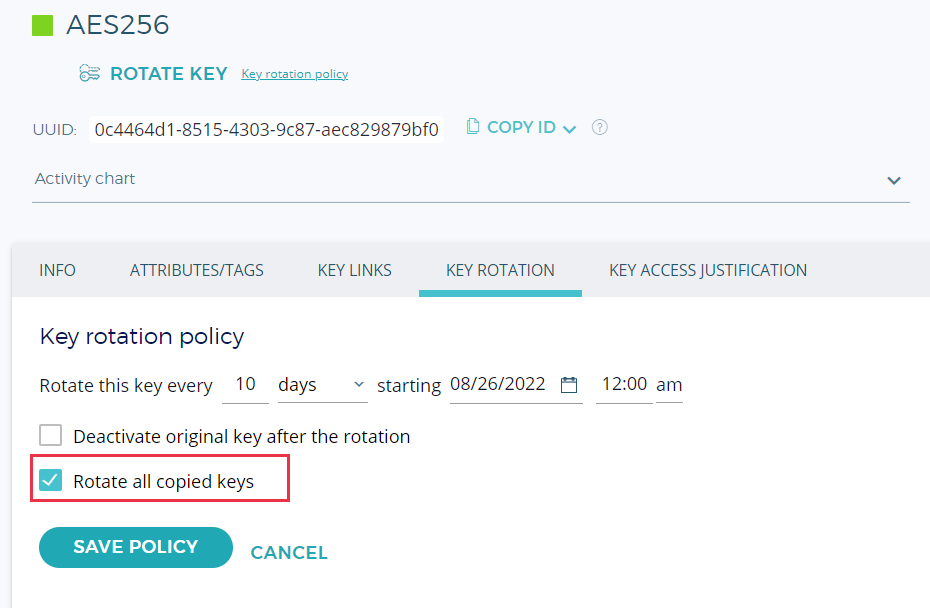Click the rotate key icon
930x608 pixels.
coord(90,73)
